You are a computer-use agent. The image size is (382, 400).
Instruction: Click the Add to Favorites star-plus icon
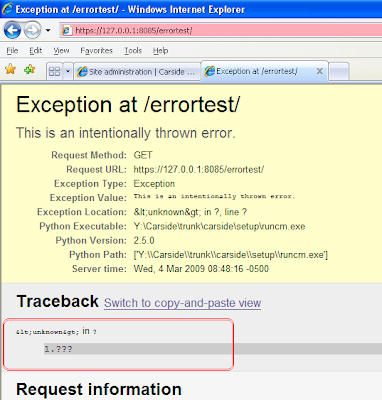[30, 69]
